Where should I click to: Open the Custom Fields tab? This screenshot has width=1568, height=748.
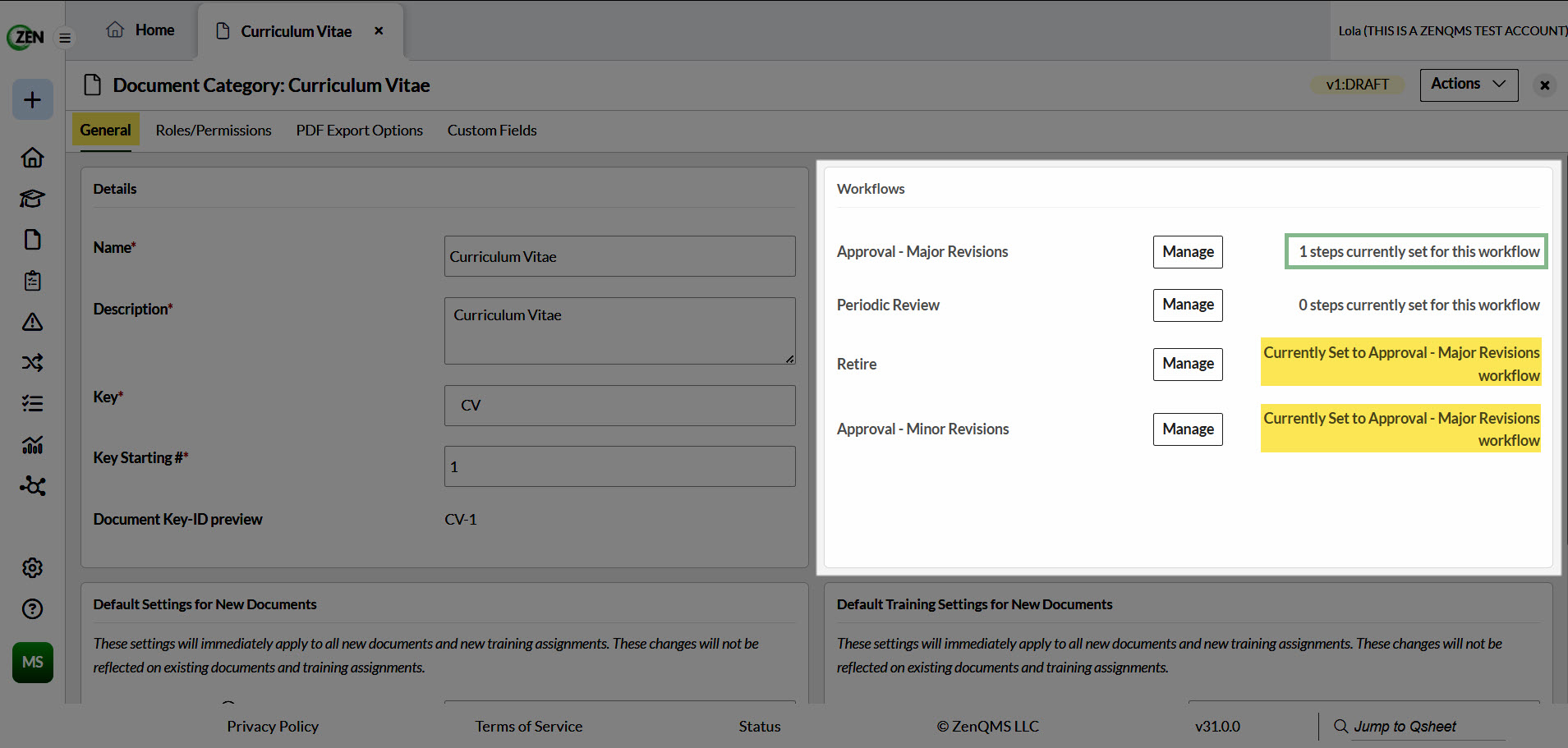click(x=492, y=131)
